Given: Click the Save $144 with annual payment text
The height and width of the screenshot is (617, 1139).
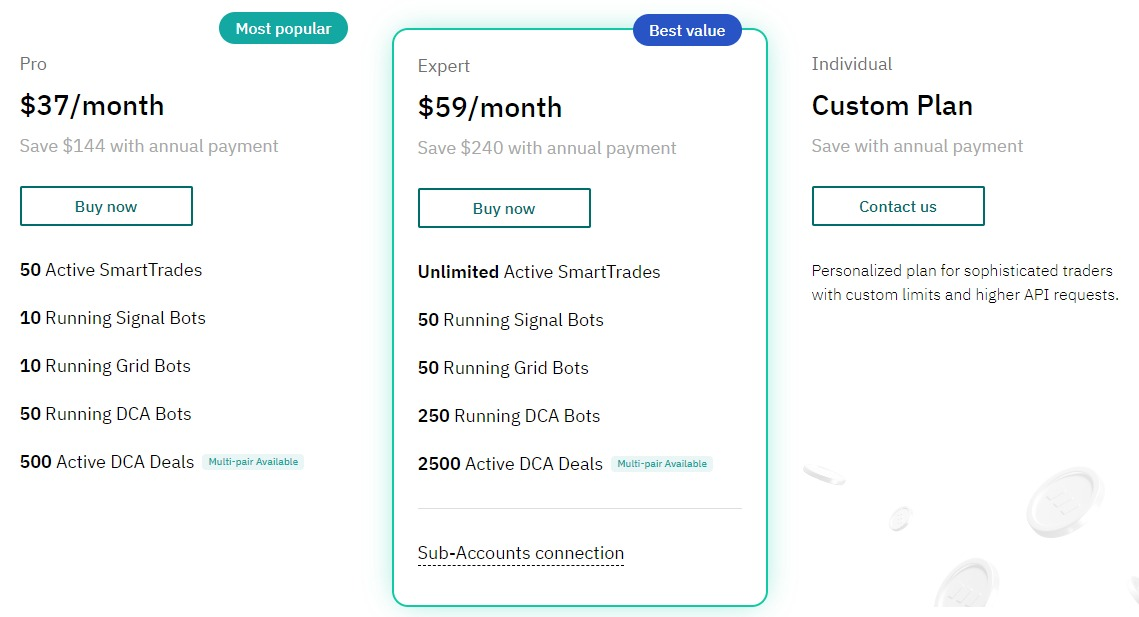Looking at the screenshot, I should tap(149, 146).
